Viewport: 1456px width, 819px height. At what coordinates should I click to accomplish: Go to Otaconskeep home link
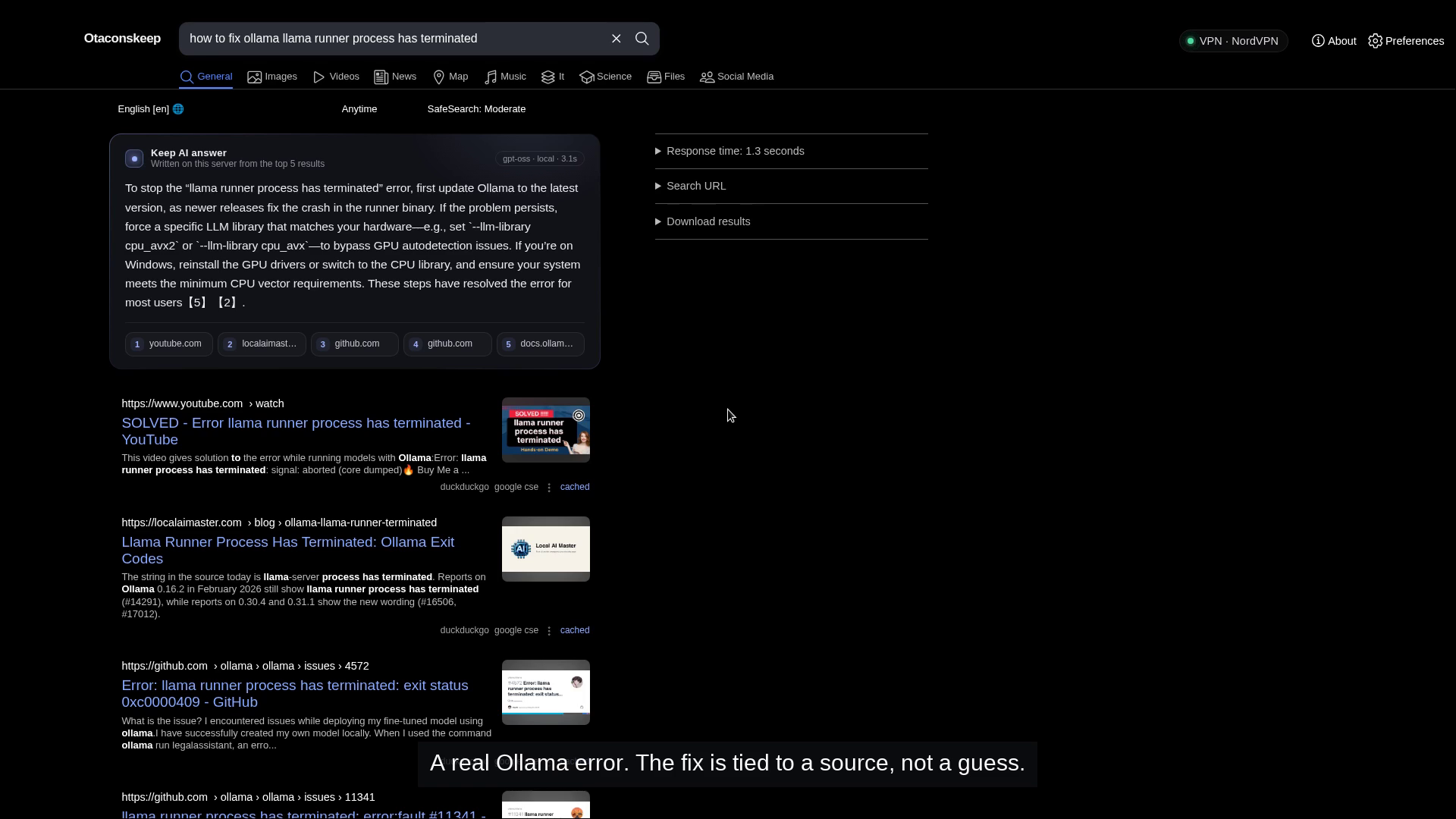(x=122, y=39)
